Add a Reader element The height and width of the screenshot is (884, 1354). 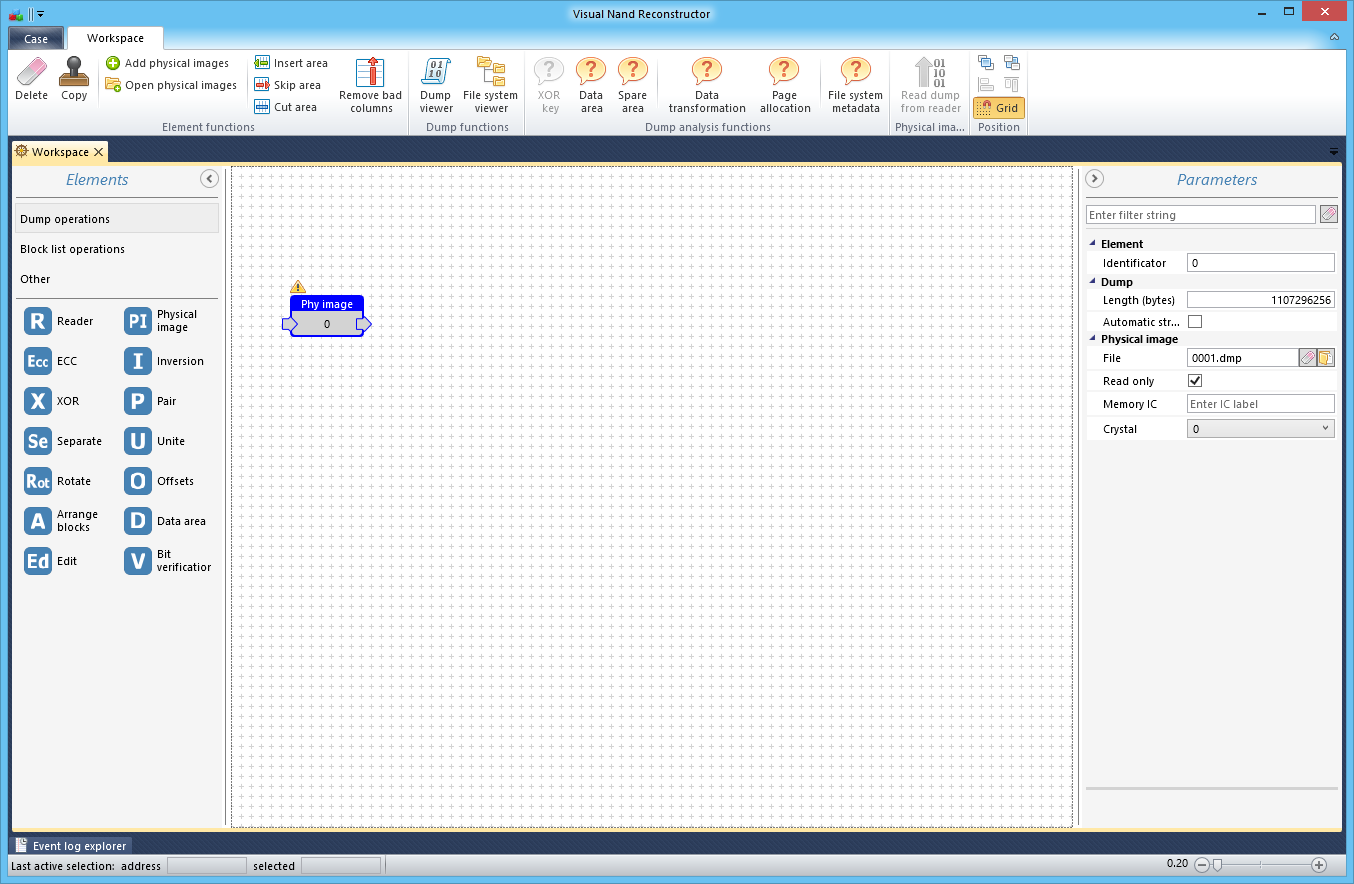(x=60, y=321)
